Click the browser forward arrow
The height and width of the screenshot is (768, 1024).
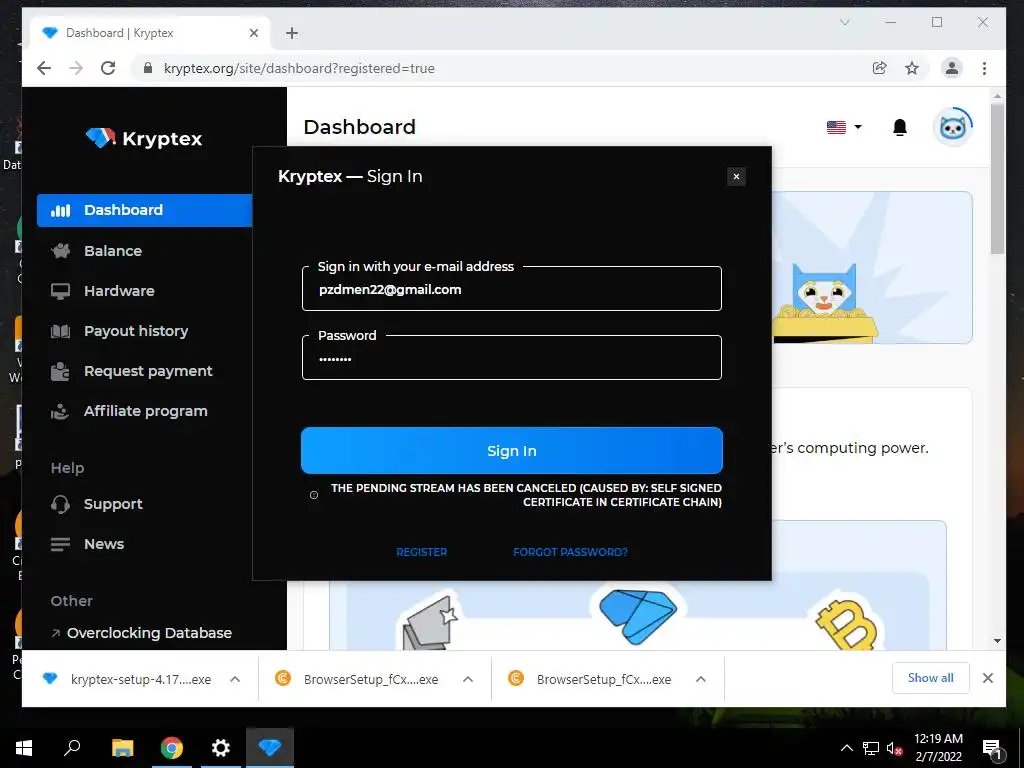[x=76, y=68]
